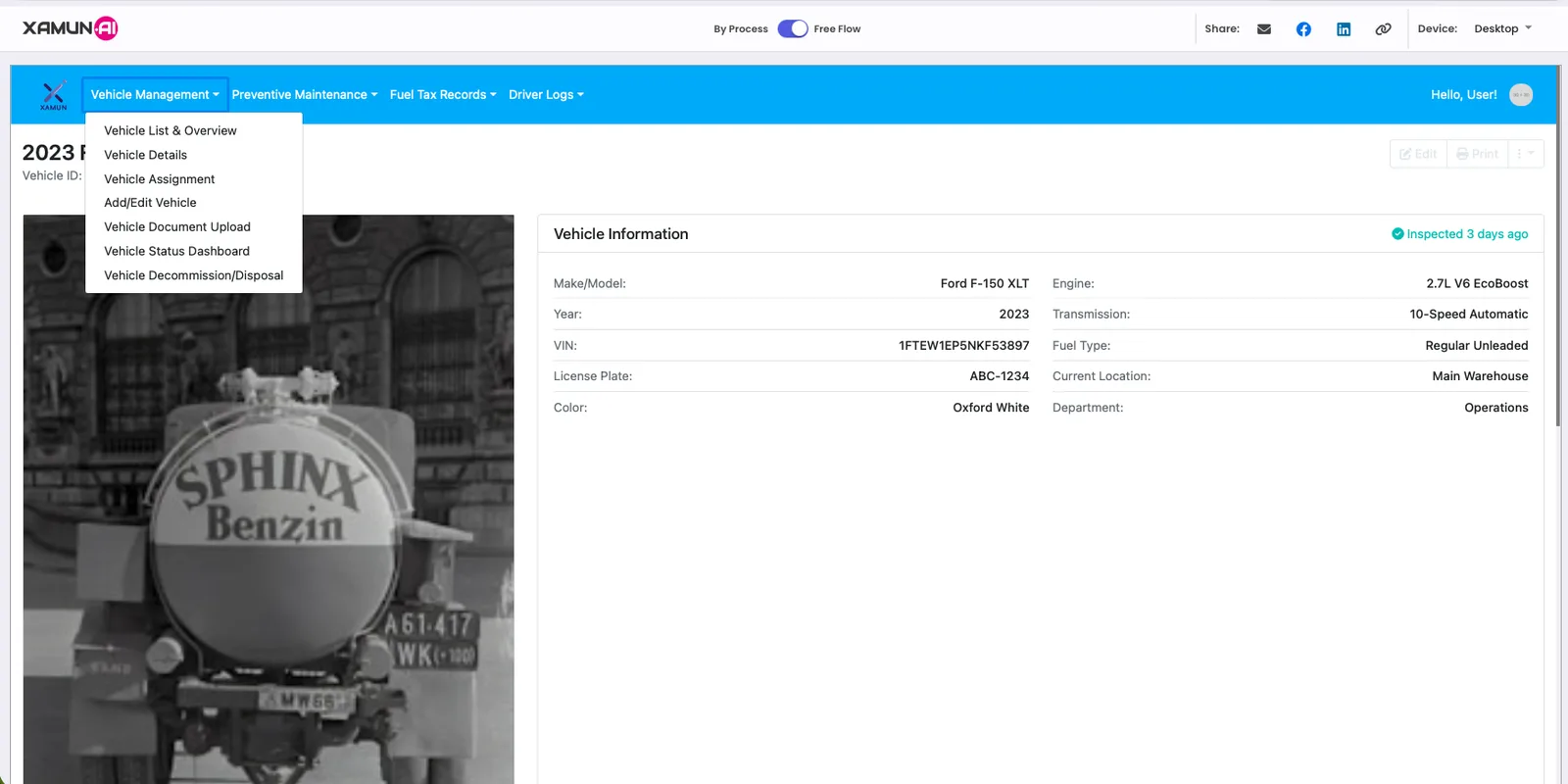Click Oxford White color value

click(991, 408)
